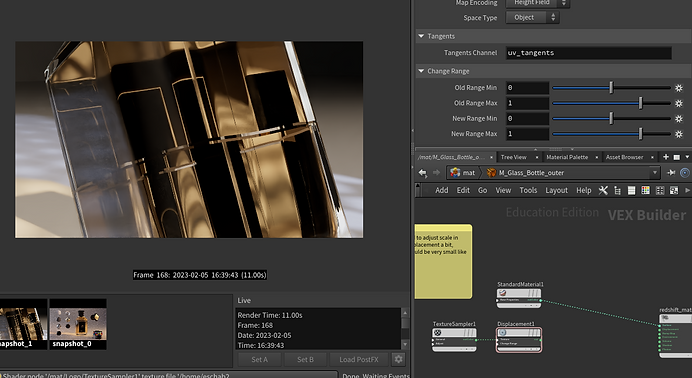Click the Old Range Min value field
The width and height of the screenshot is (692, 378).
pyautogui.click(x=527, y=88)
